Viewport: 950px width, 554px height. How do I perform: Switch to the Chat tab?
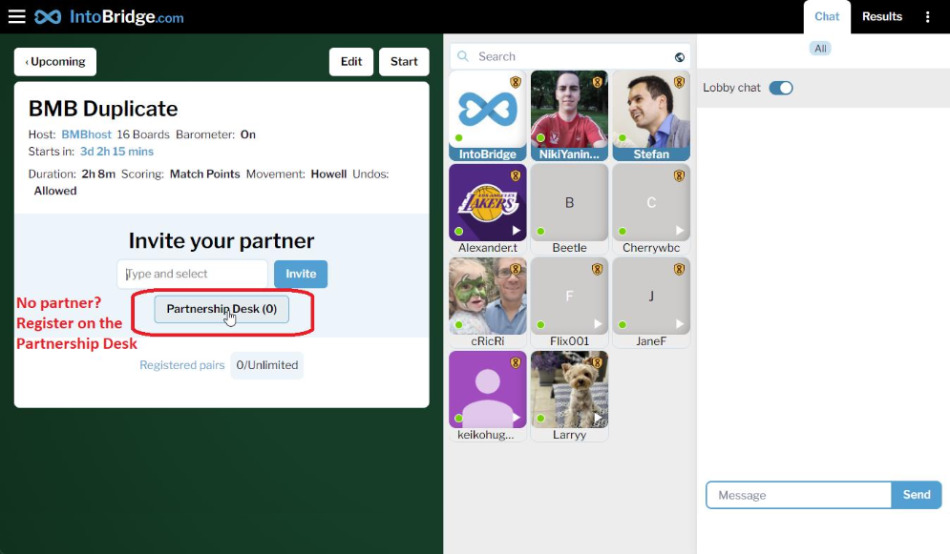click(827, 17)
